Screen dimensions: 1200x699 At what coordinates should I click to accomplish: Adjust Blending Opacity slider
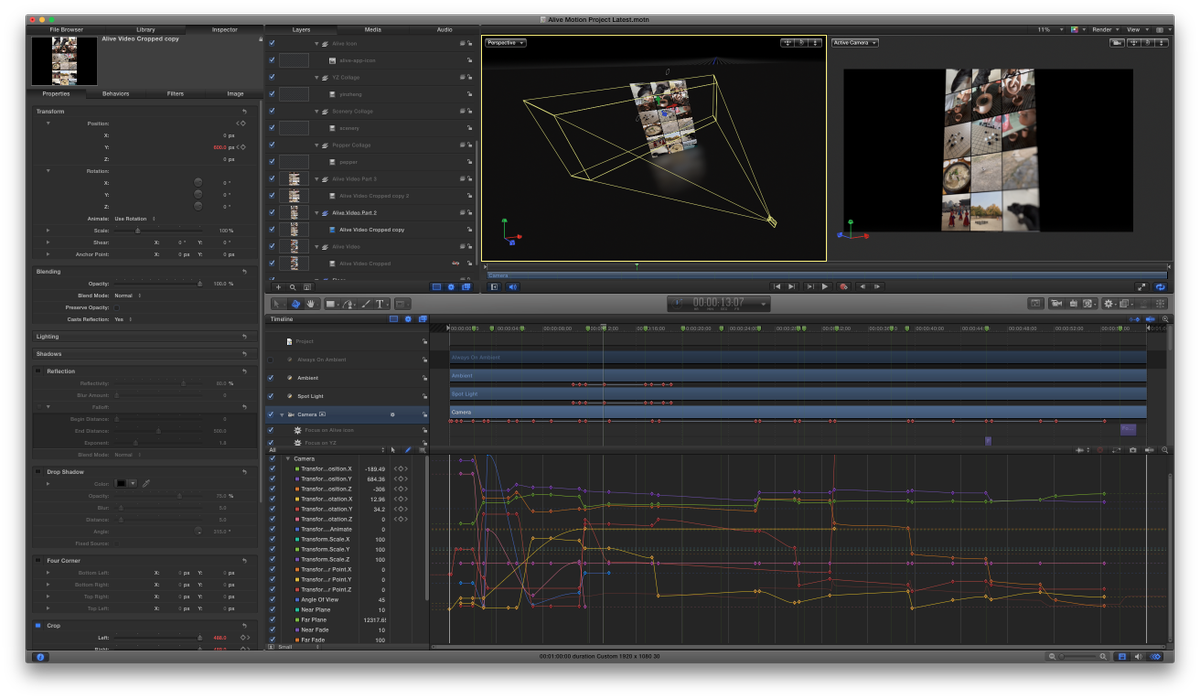199,283
